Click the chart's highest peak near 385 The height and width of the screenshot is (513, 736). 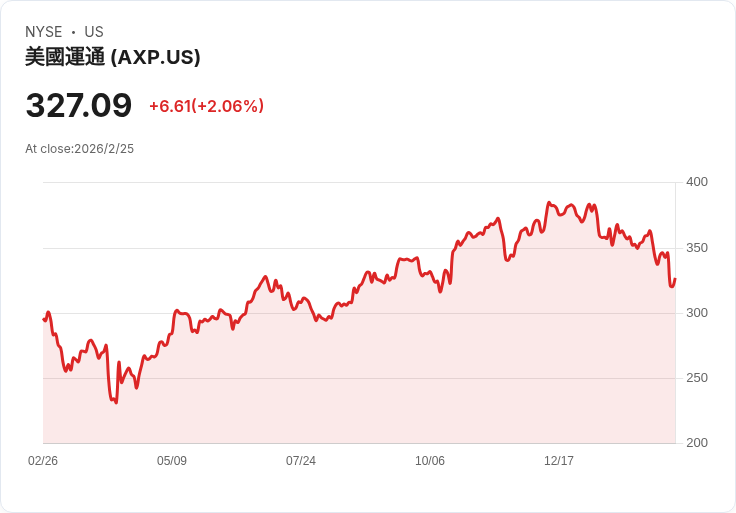549,203
